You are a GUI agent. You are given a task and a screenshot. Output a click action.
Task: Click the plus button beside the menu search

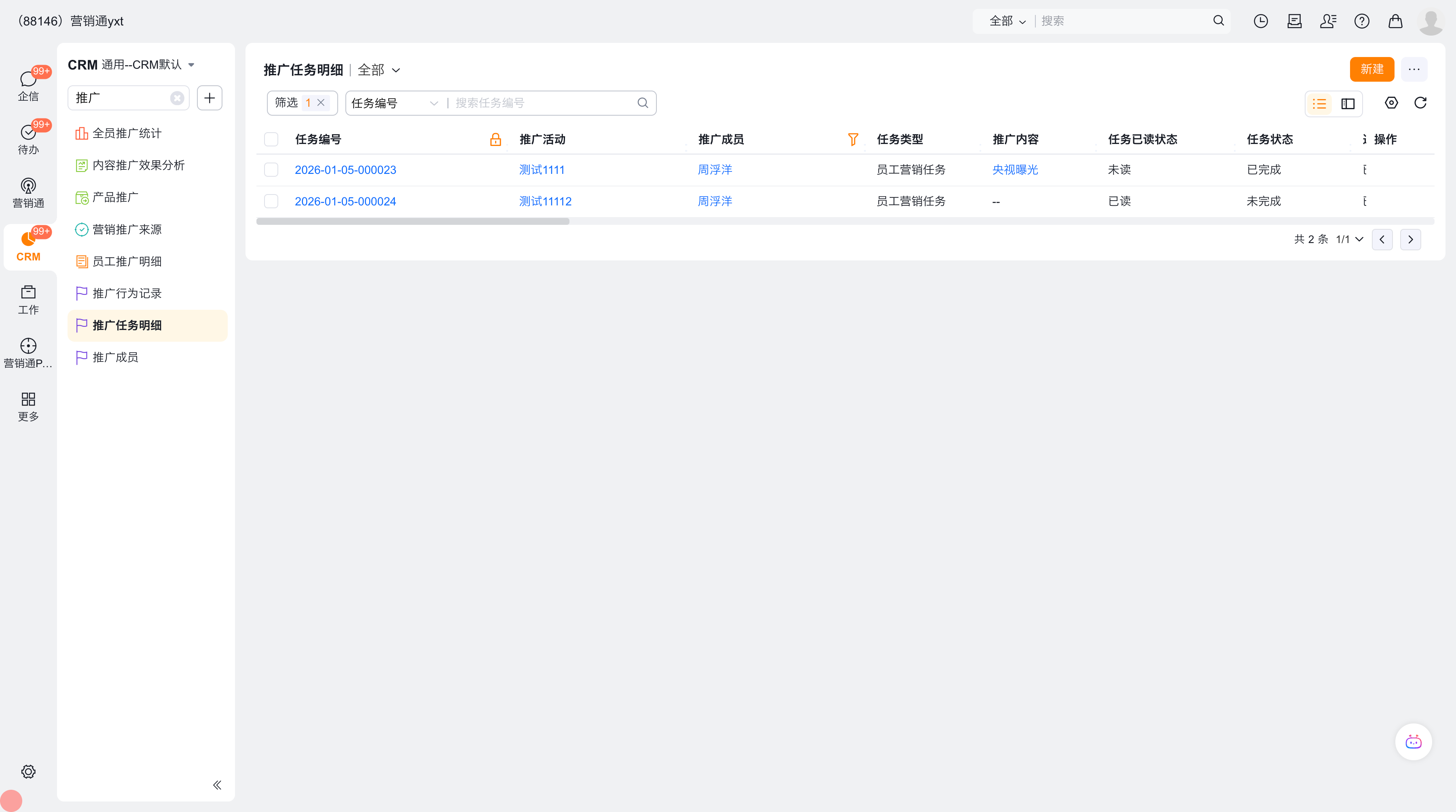coord(210,98)
